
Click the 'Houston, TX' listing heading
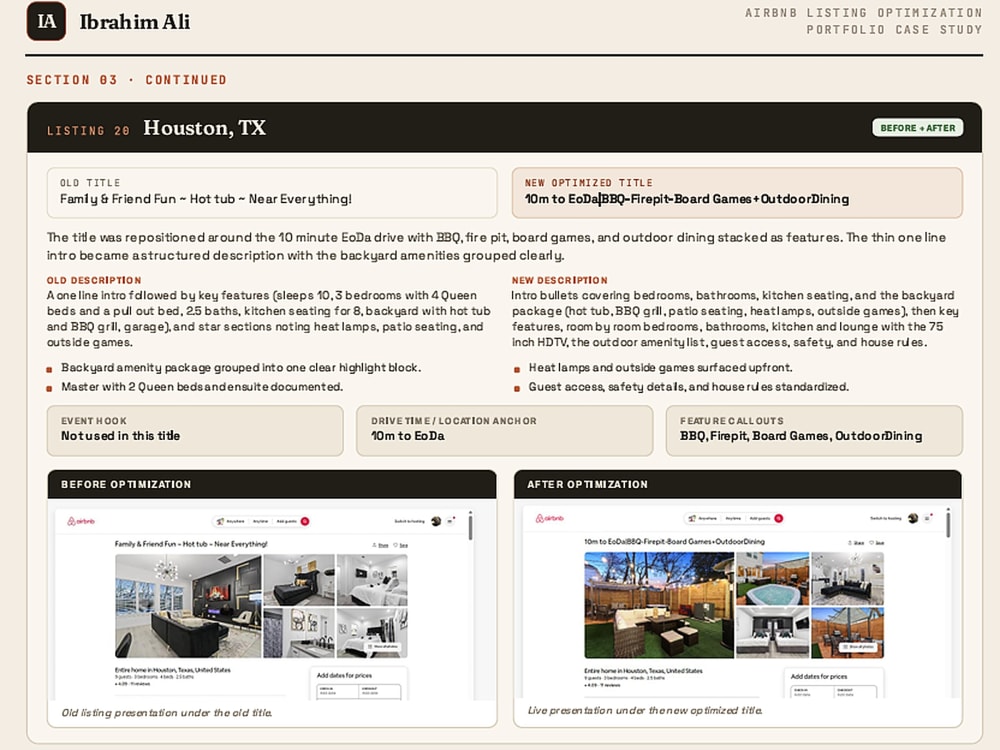pos(204,128)
